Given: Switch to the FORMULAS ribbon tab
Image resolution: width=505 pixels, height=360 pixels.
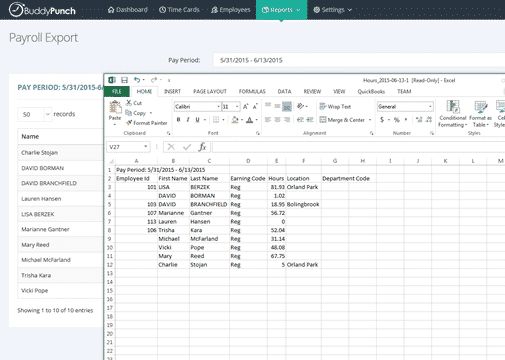Looking at the screenshot, I should point(252,91).
